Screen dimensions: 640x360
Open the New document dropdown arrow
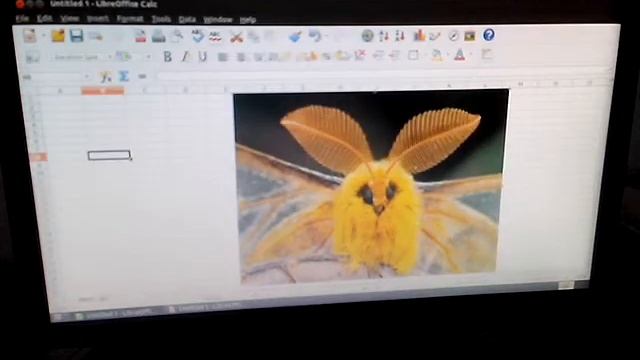[43, 36]
